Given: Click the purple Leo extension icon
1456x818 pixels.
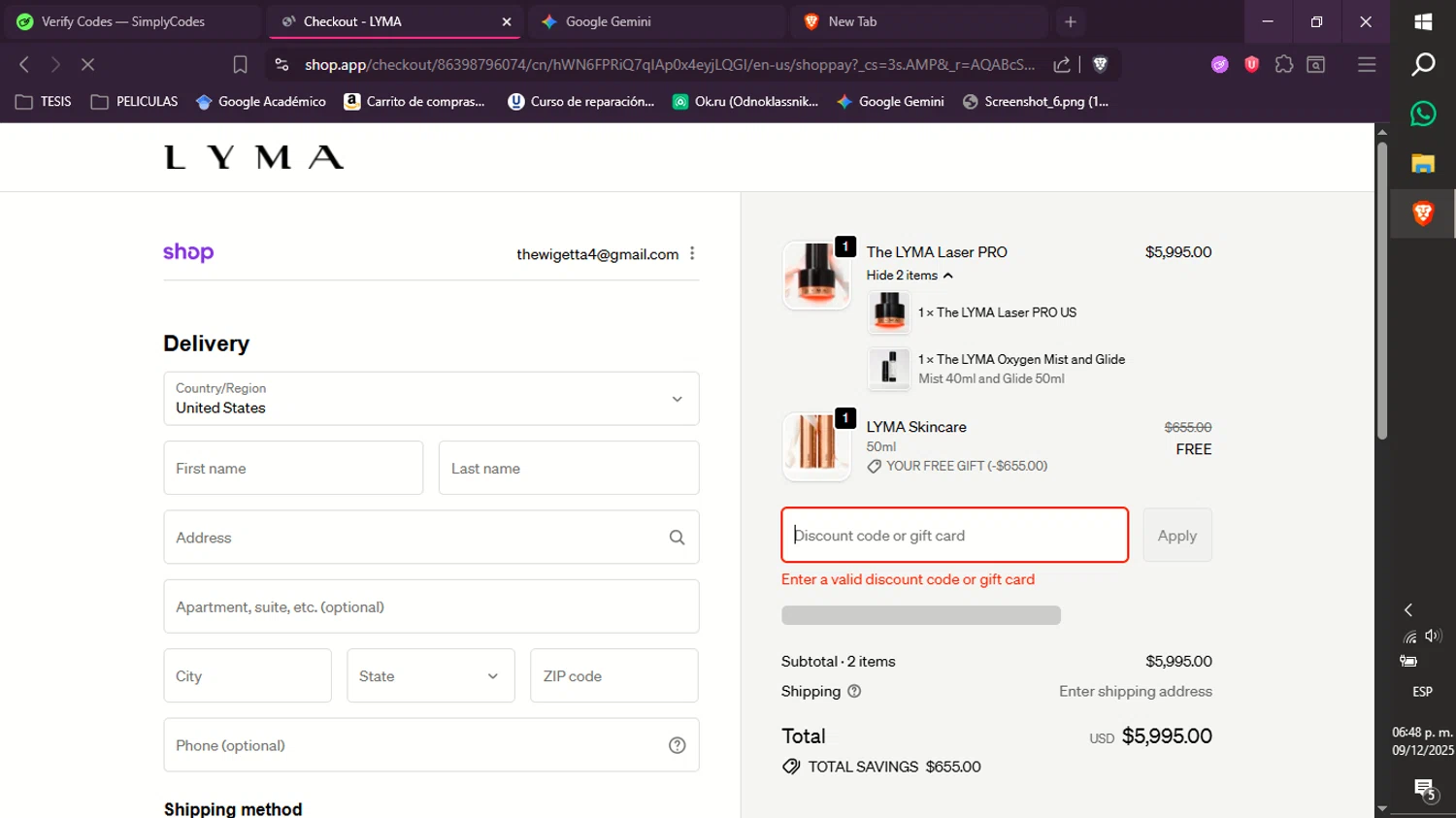Looking at the screenshot, I should [1220, 65].
